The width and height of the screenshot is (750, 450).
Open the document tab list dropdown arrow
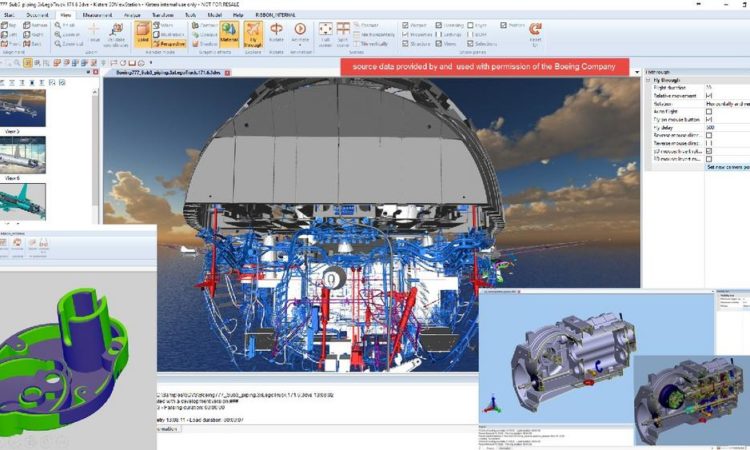(x=637, y=73)
